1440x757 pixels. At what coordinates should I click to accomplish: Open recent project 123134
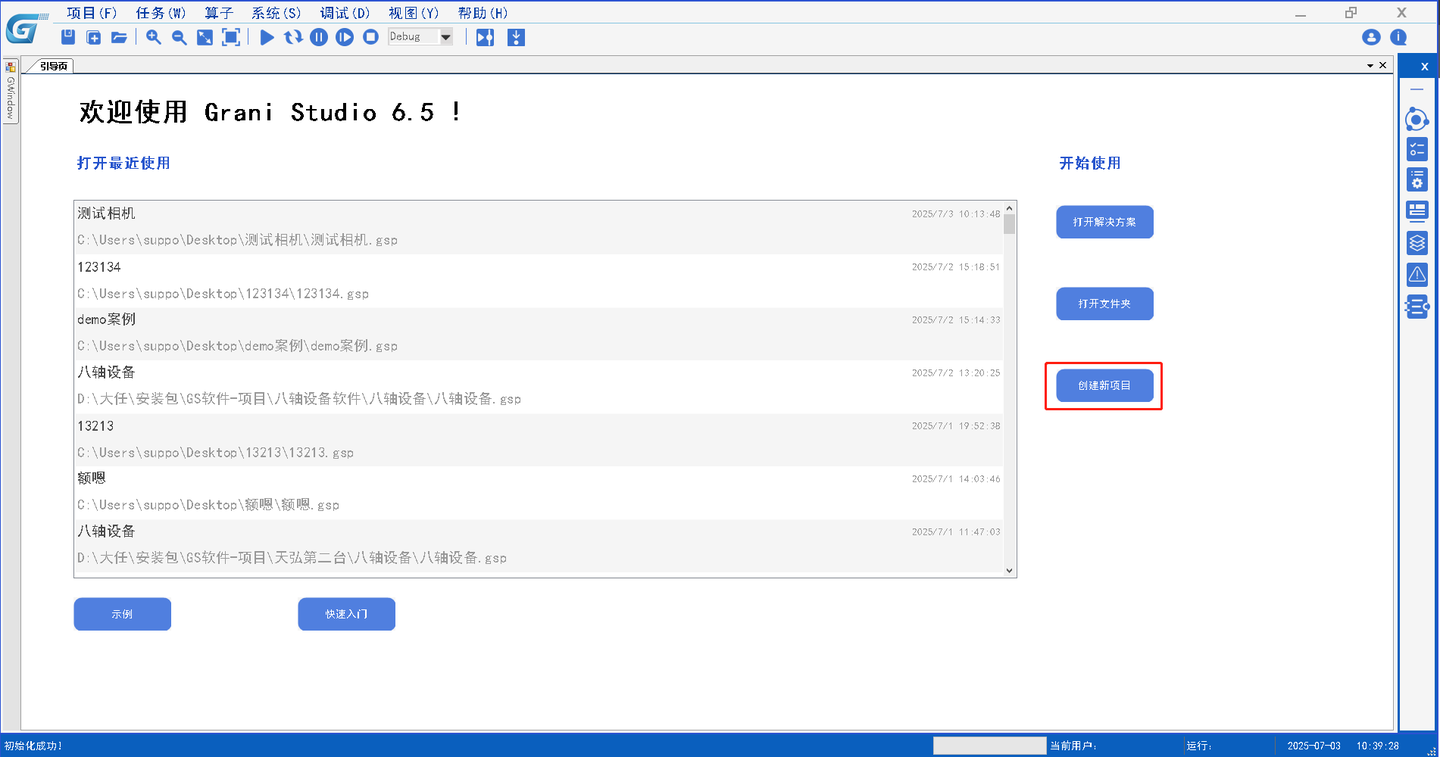[x=538, y=280]
